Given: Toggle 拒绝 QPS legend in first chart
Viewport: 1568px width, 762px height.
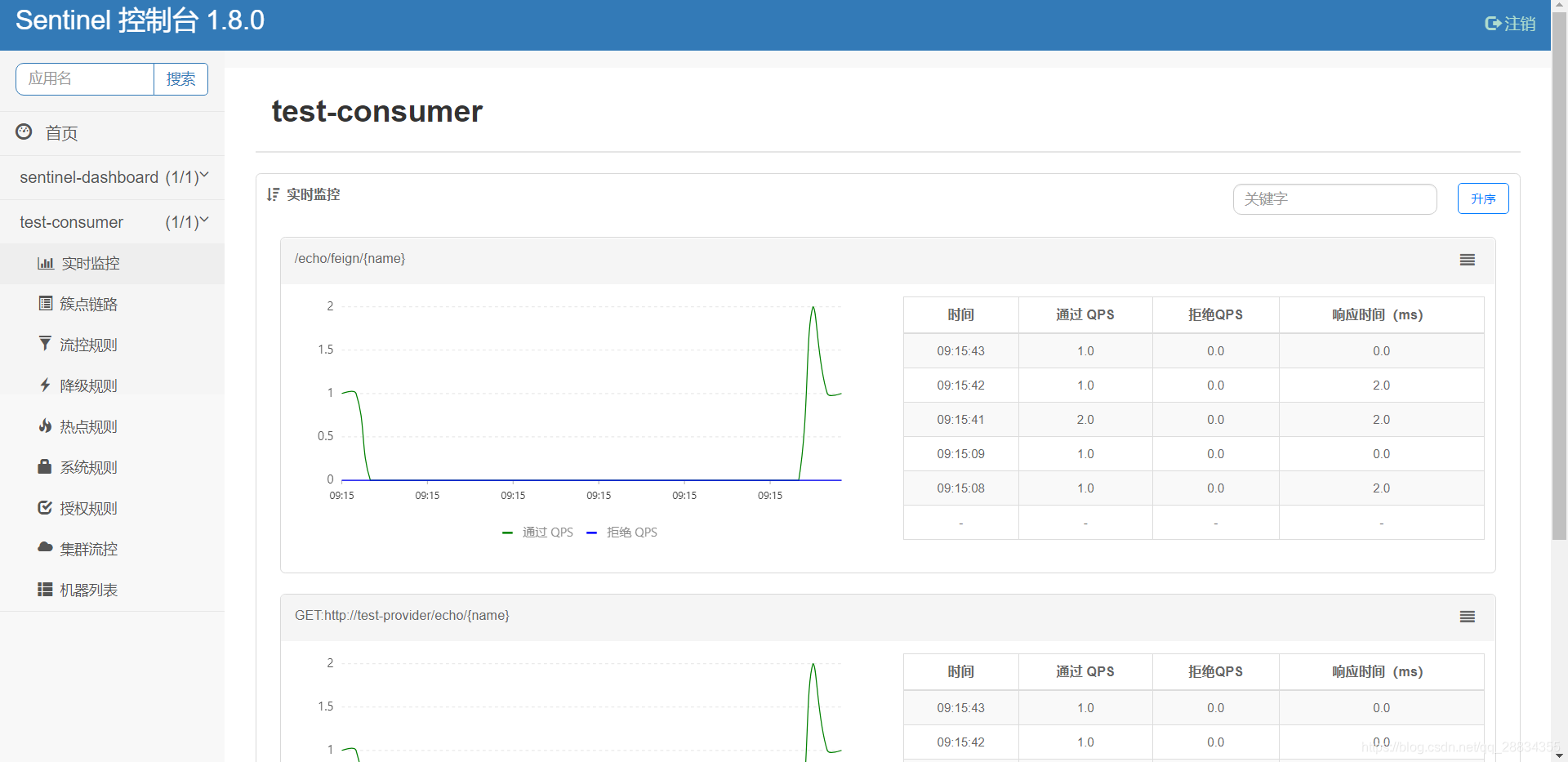Looking at the screenshot, I should point(622,533).
